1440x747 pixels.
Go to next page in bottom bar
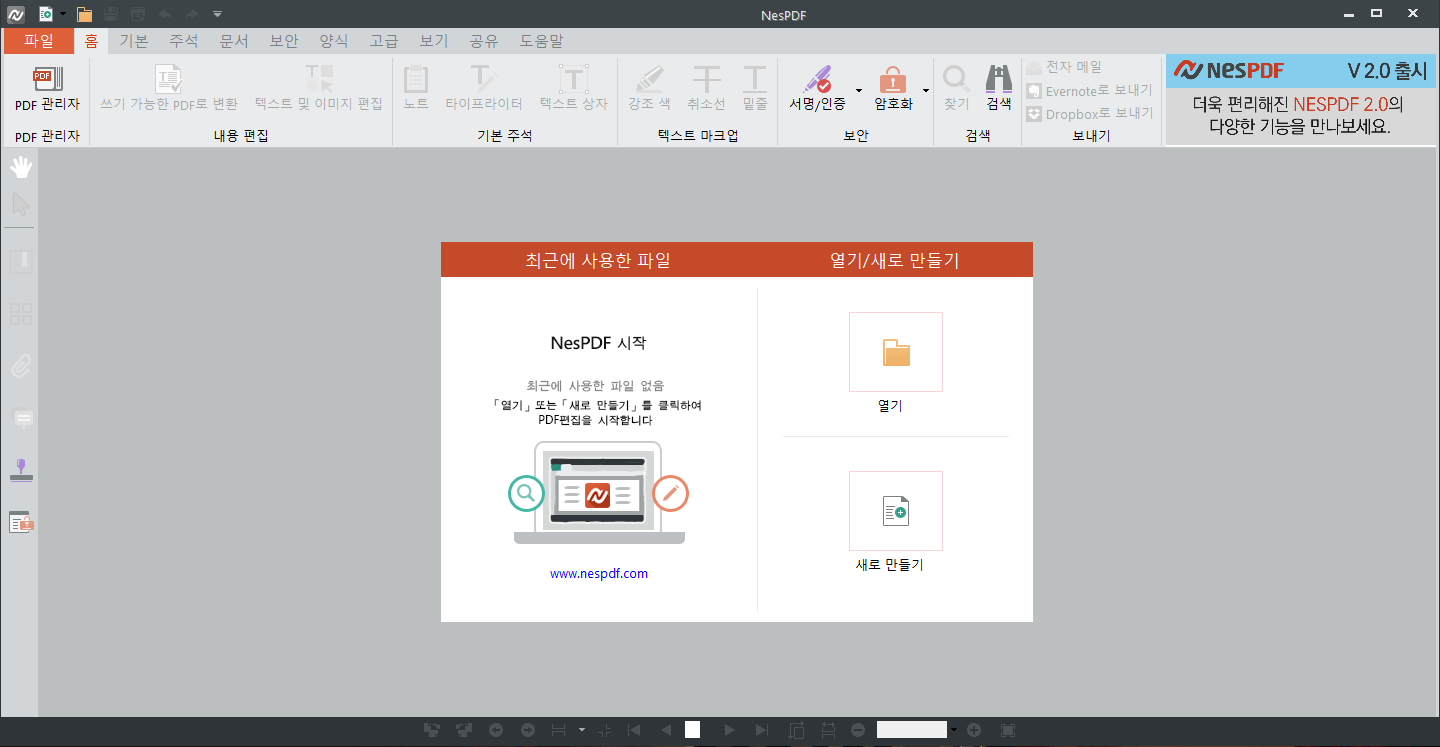point(729,730)
